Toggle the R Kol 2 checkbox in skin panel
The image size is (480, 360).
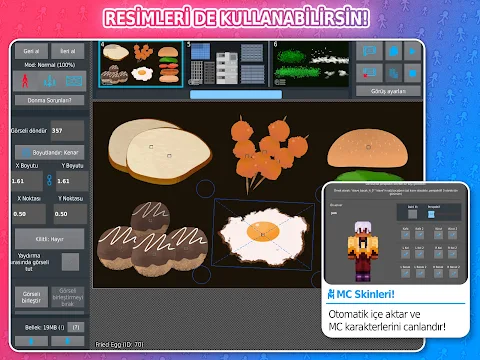coord(452,254)
